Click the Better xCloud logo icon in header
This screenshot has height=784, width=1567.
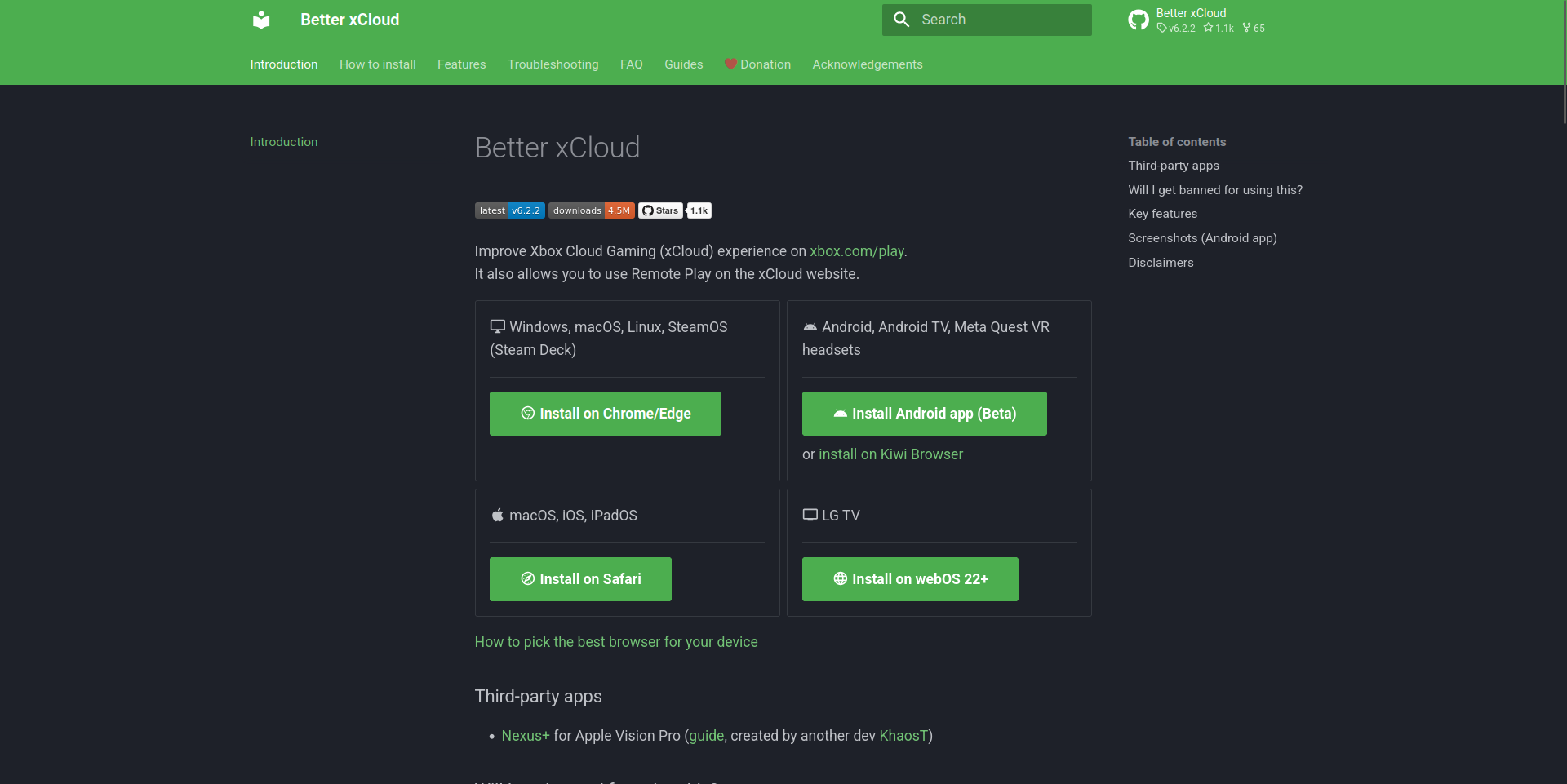[x=261, y=20]
